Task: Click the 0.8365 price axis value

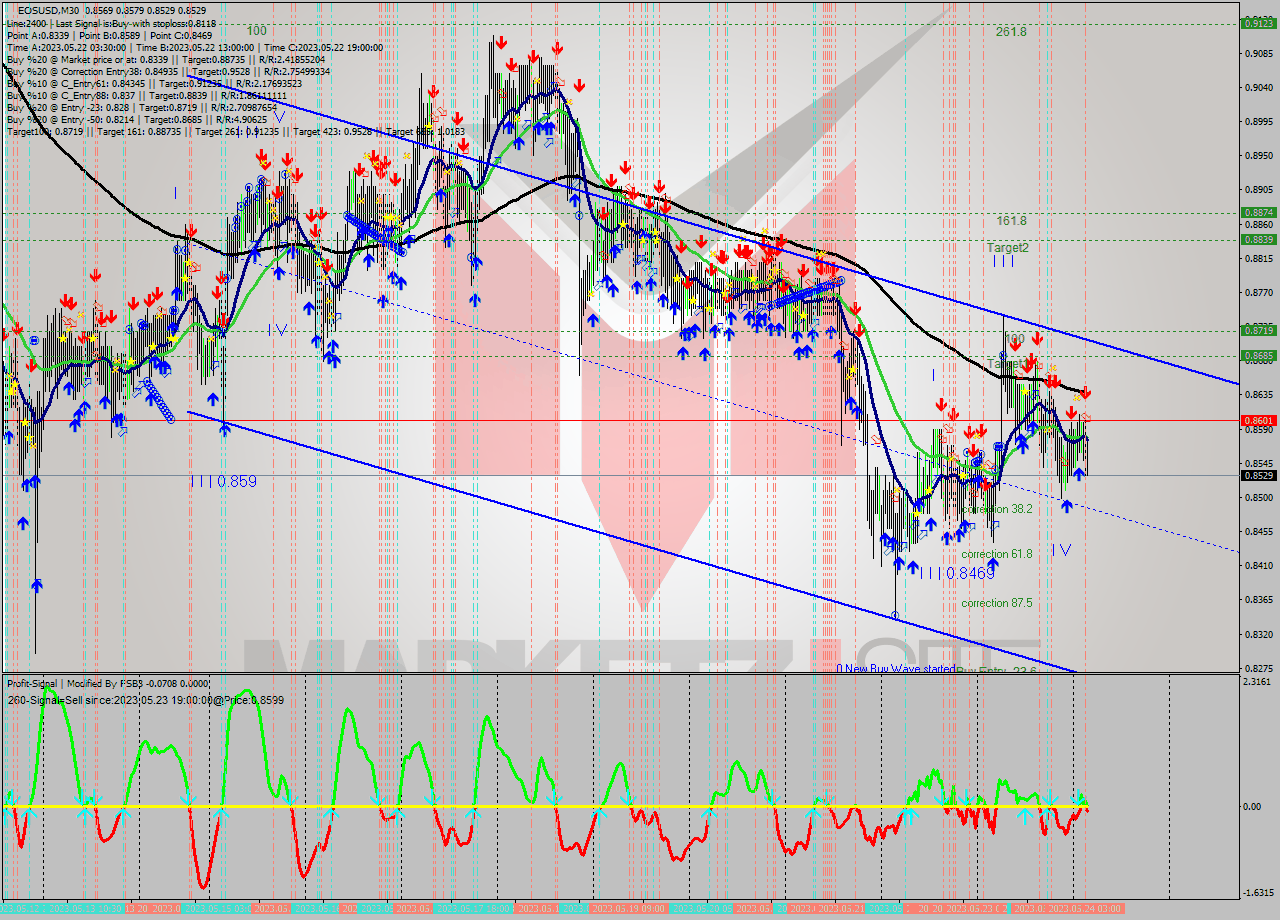Action: tap(1257, 600)
